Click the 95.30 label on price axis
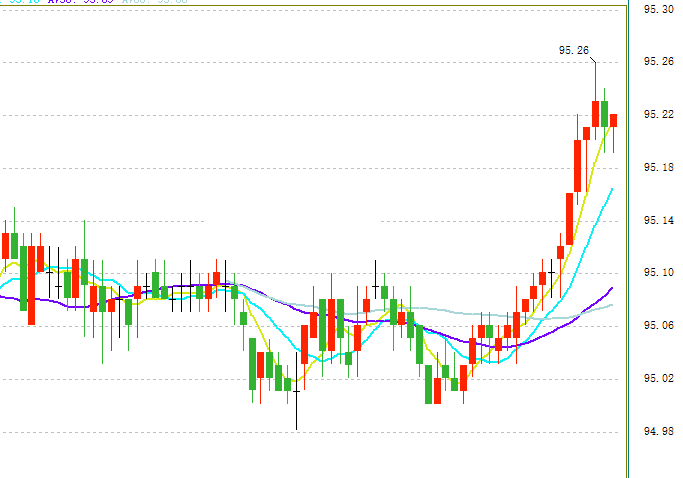This screenshot has height=478, width=683. (657, 9)
